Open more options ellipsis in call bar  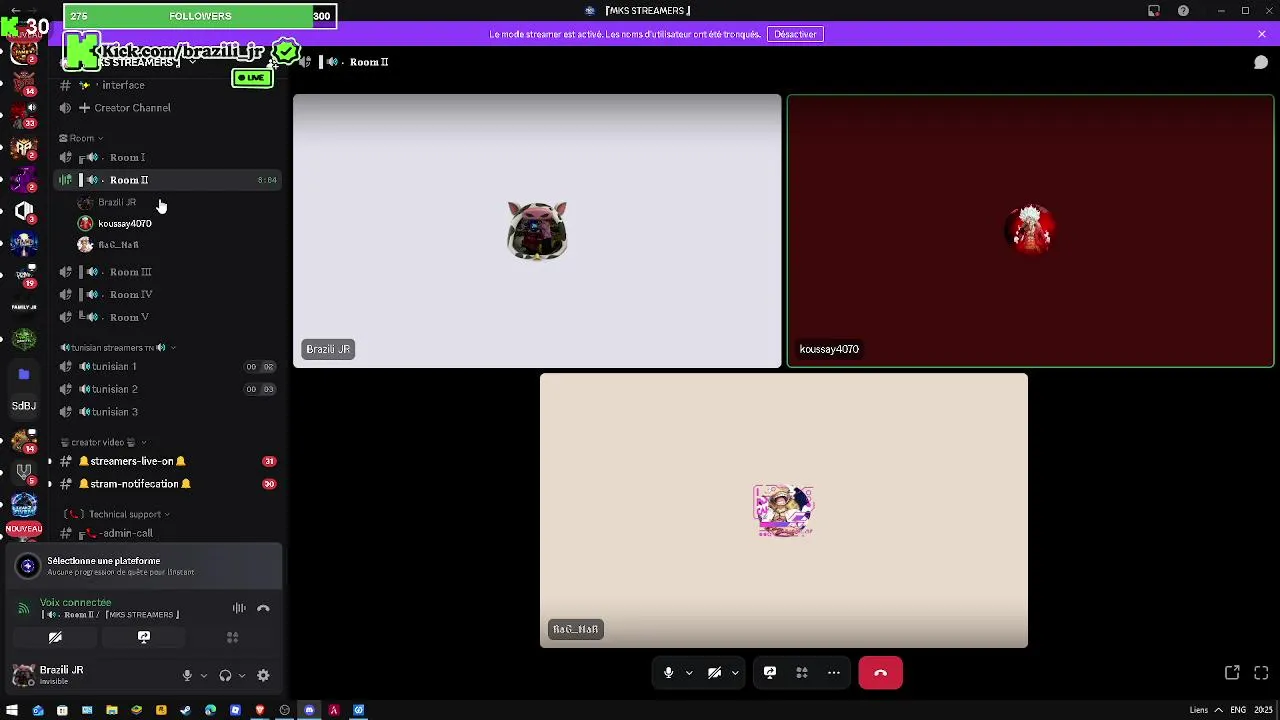click(x=834, y=673)
